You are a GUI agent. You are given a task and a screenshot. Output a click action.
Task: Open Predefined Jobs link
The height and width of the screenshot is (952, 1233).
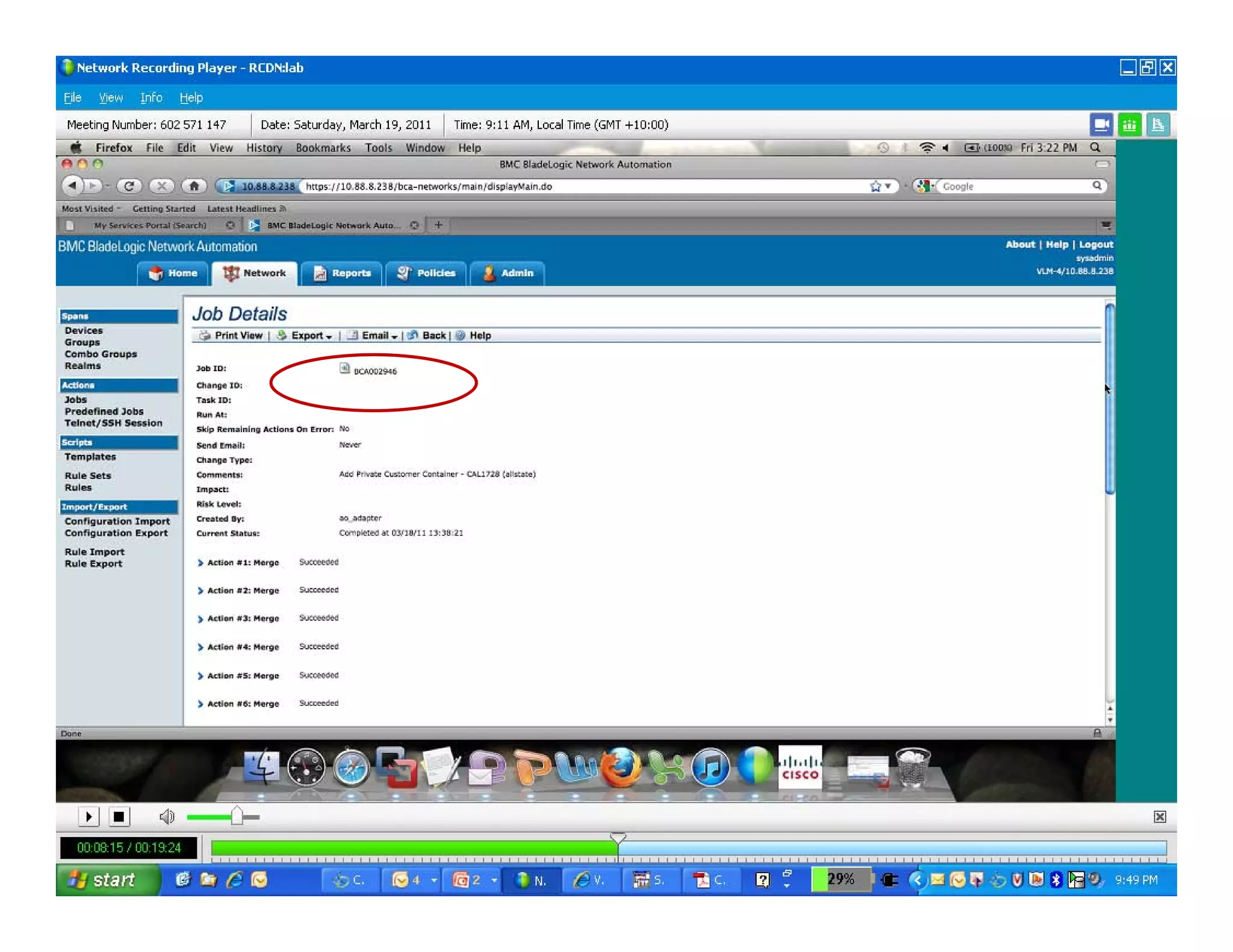[x=104, y=412]
